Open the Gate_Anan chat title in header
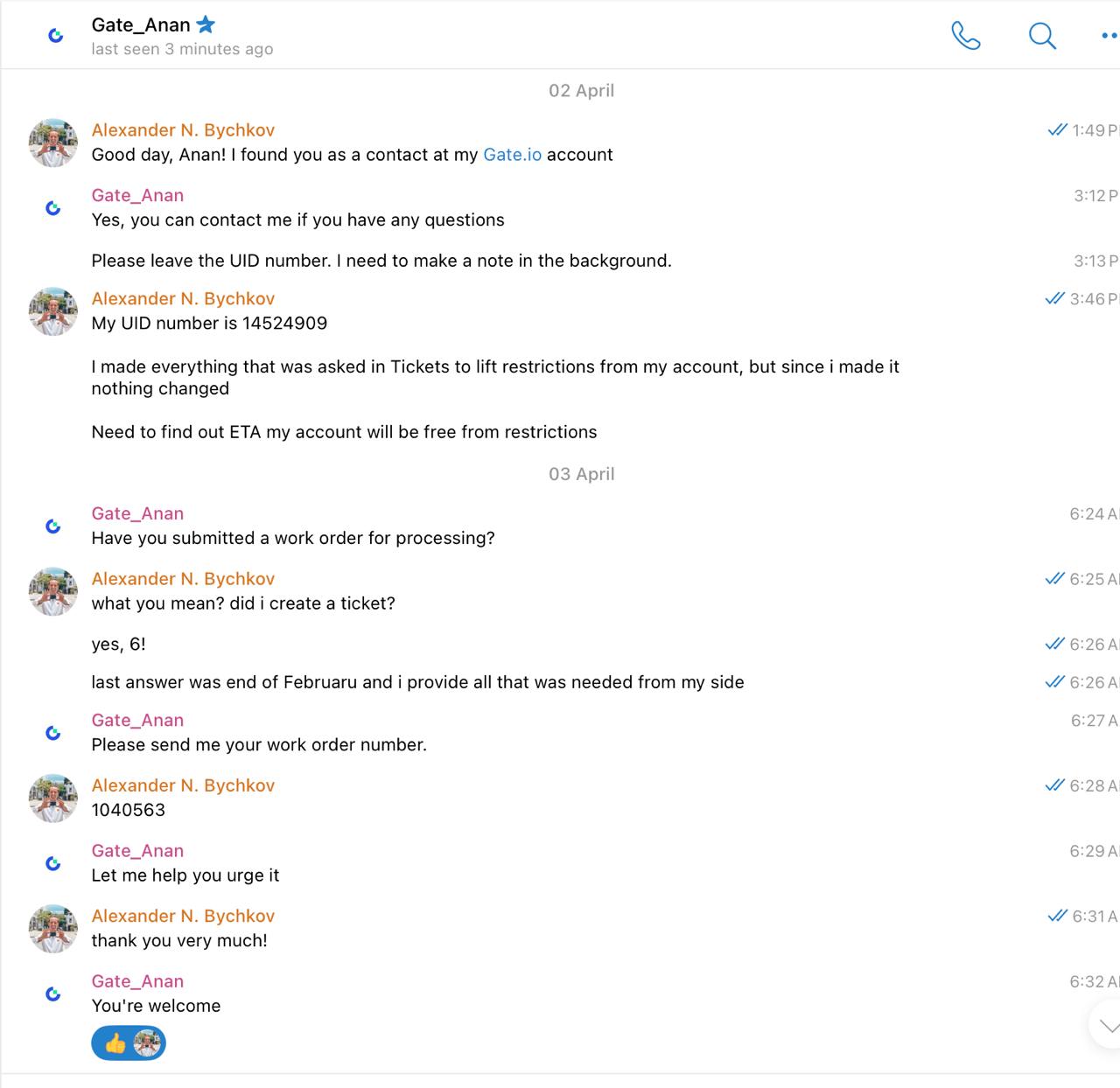This screenshot has width=1120, height=1088. click(140, 25)
